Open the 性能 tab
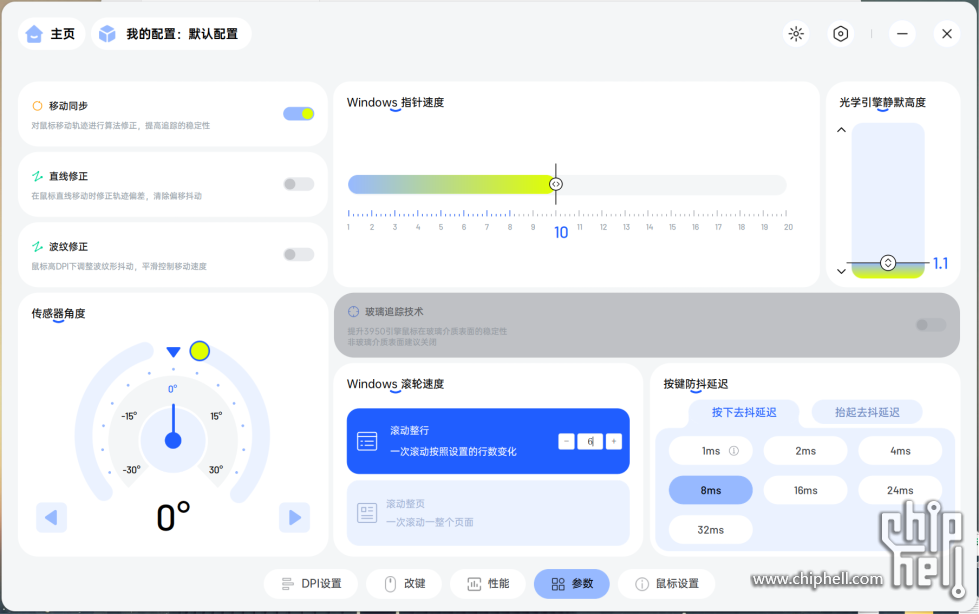This screenshot has height=614, width=979. click(488, 584)
